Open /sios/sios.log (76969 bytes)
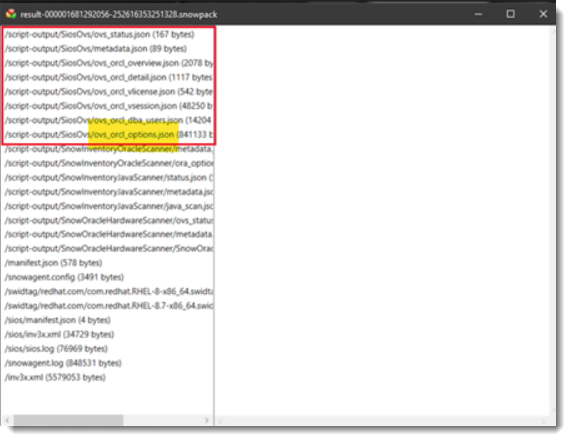The height and width of the screenshot is (441, 571). tap(56, 349)
